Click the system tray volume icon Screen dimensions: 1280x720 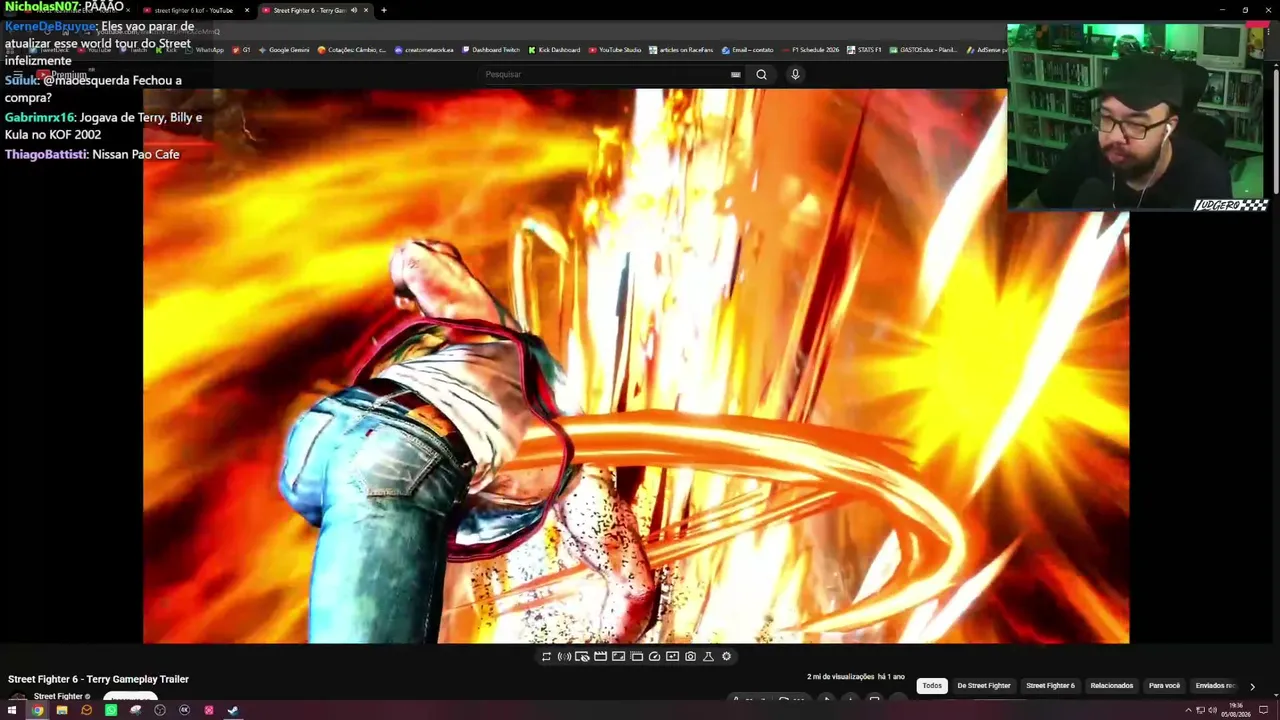(x=1213, y=711)
